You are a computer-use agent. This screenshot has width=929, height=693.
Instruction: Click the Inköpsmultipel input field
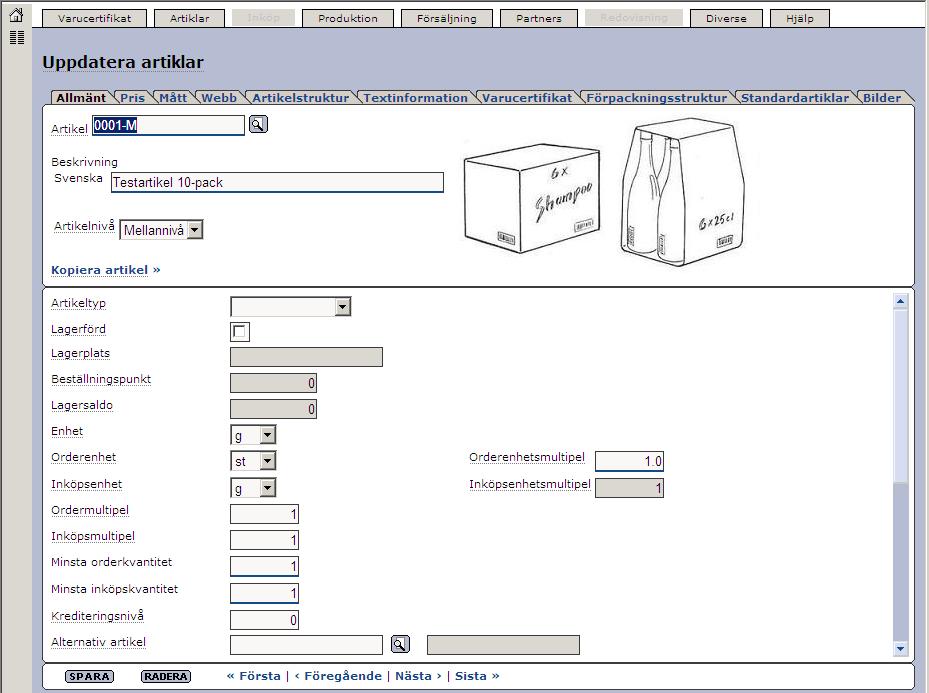(264, 540)
